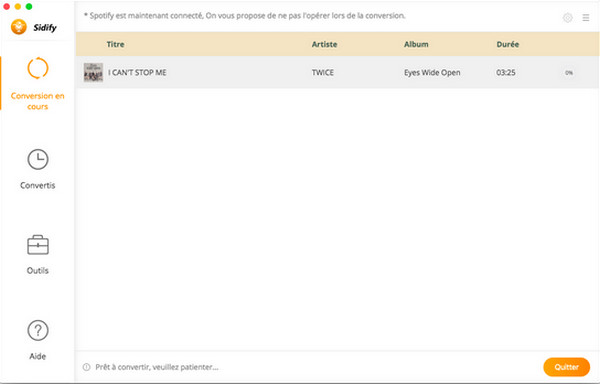Open the Conversion en cours section
600x384 pixels.
(38, 84)
